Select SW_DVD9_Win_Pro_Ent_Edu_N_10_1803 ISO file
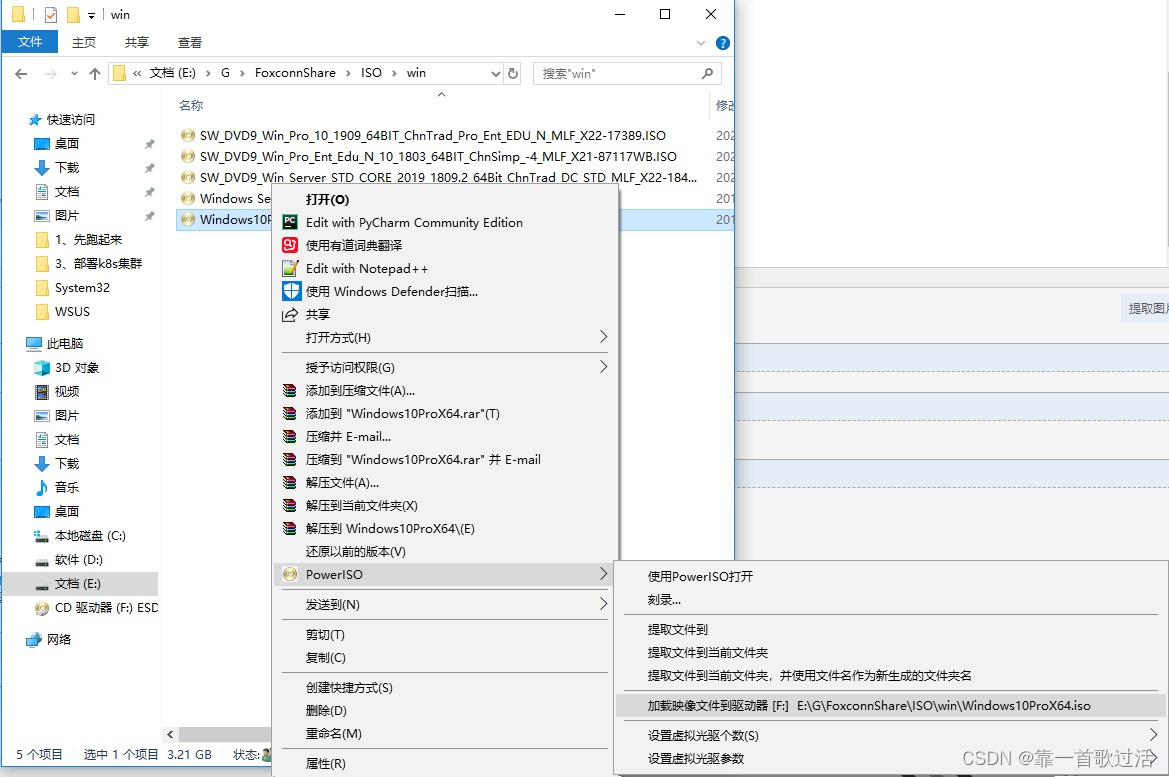This screenshot has width=1169, height=777. coord(438,157)
